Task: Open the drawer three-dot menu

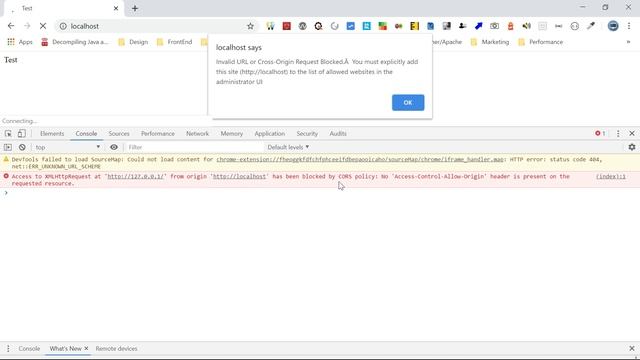Action: [8, 349]
